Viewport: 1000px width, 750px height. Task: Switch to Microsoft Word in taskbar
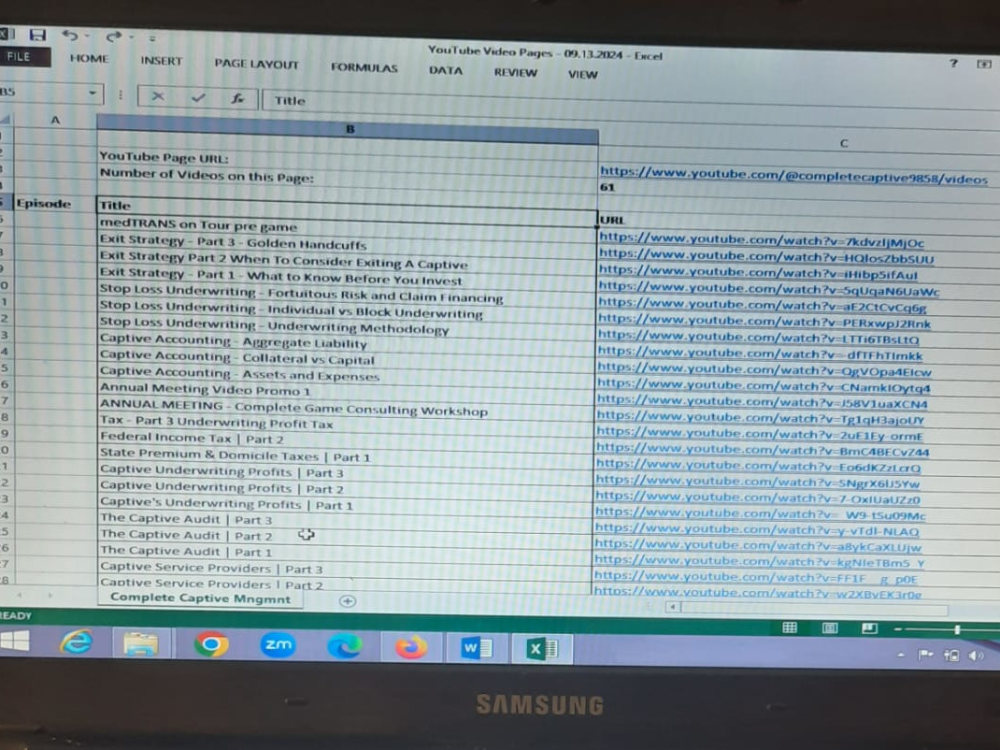(x=476, y=649)
